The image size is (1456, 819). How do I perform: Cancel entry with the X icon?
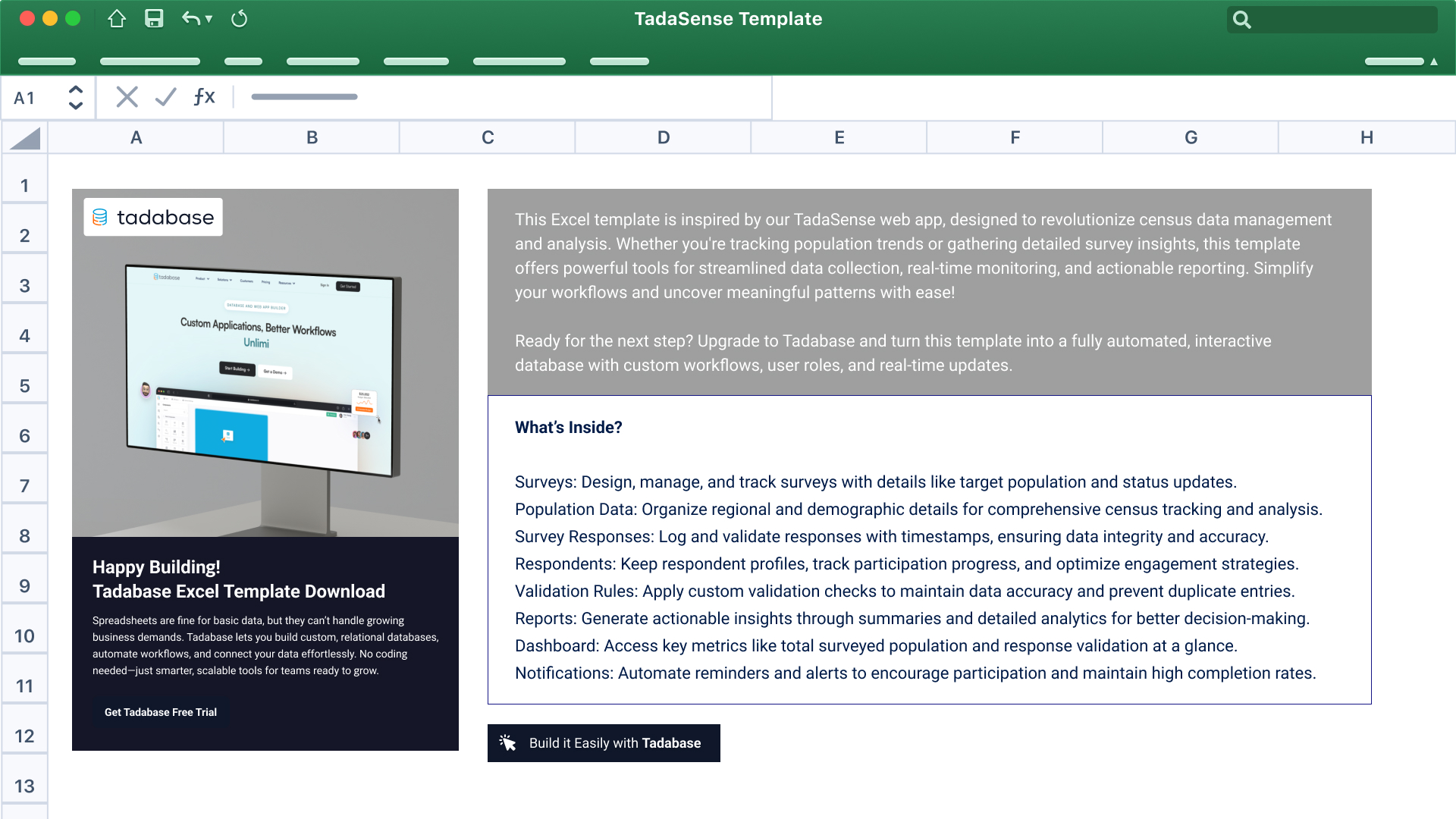[127, 97]
